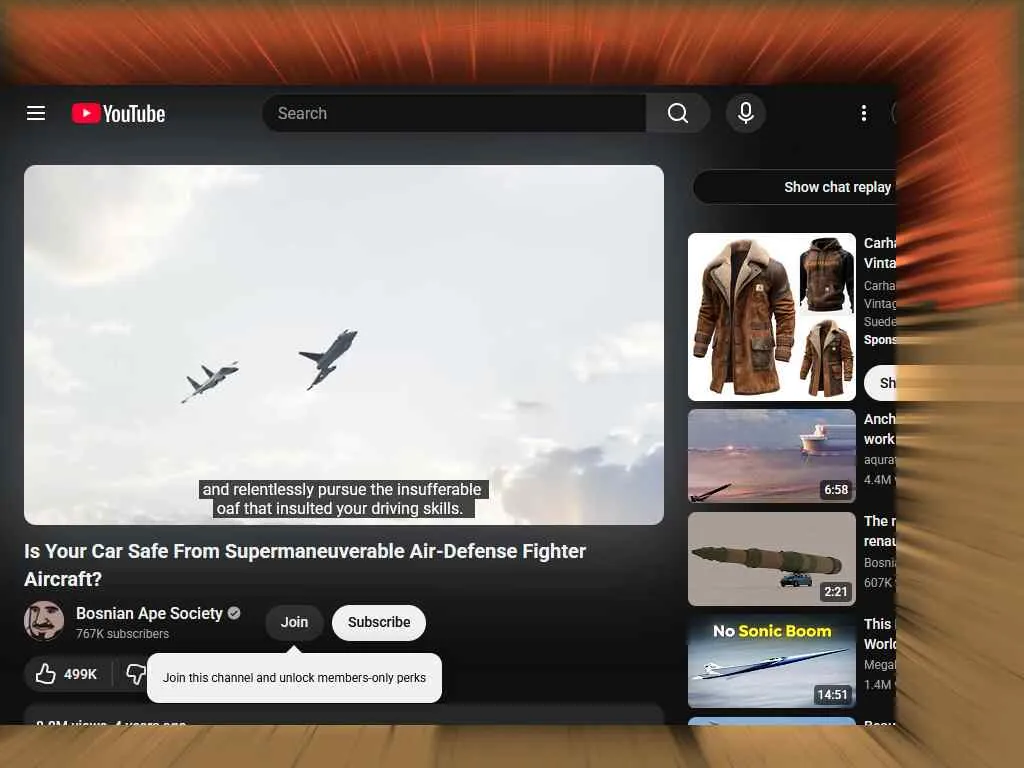Image resolution: width=1024 pixels, height=768 pixels.
Task: Open the three-dot settings menu
Action: click(x=863, y=113)
